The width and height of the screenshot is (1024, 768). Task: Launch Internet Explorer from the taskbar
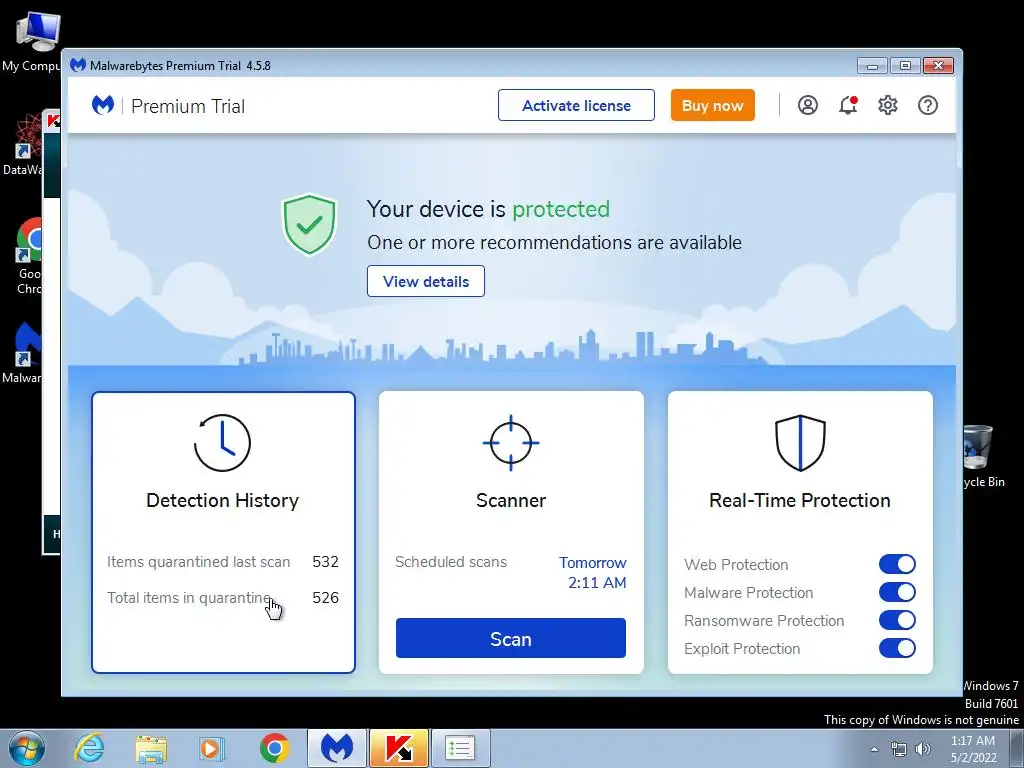click(89, 748)
